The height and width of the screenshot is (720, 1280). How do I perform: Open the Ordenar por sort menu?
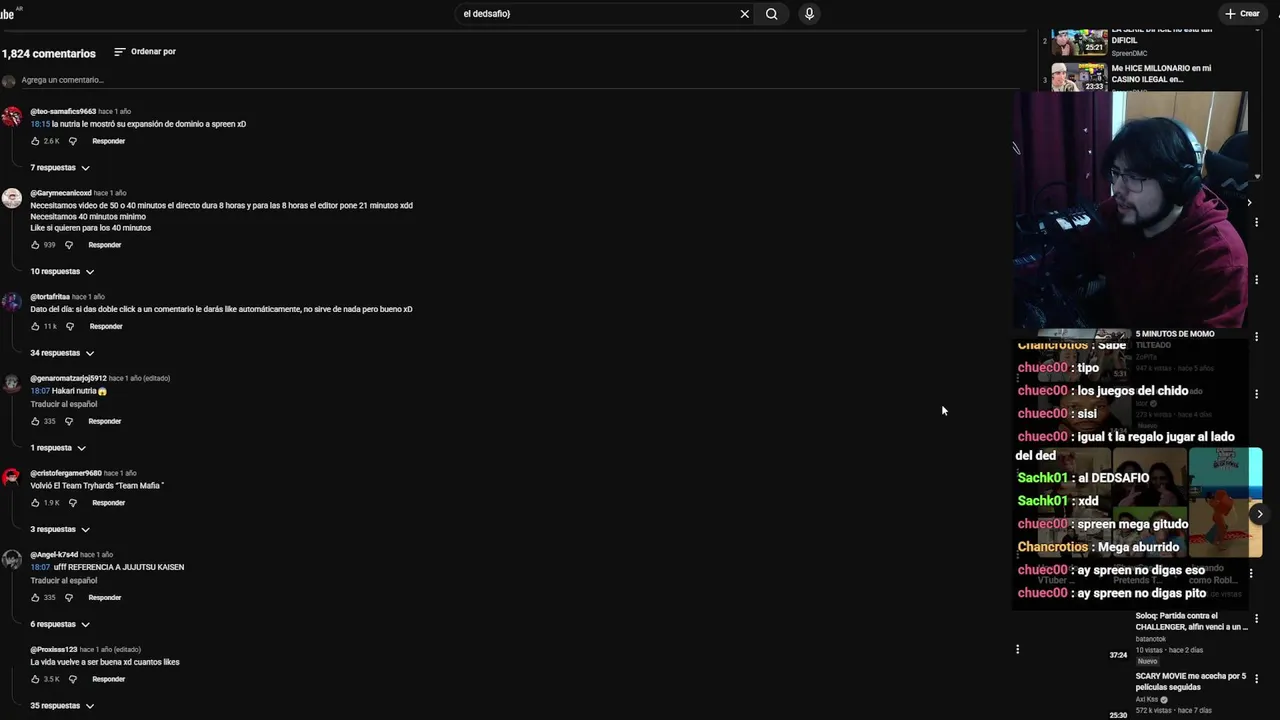pos(145,52)
